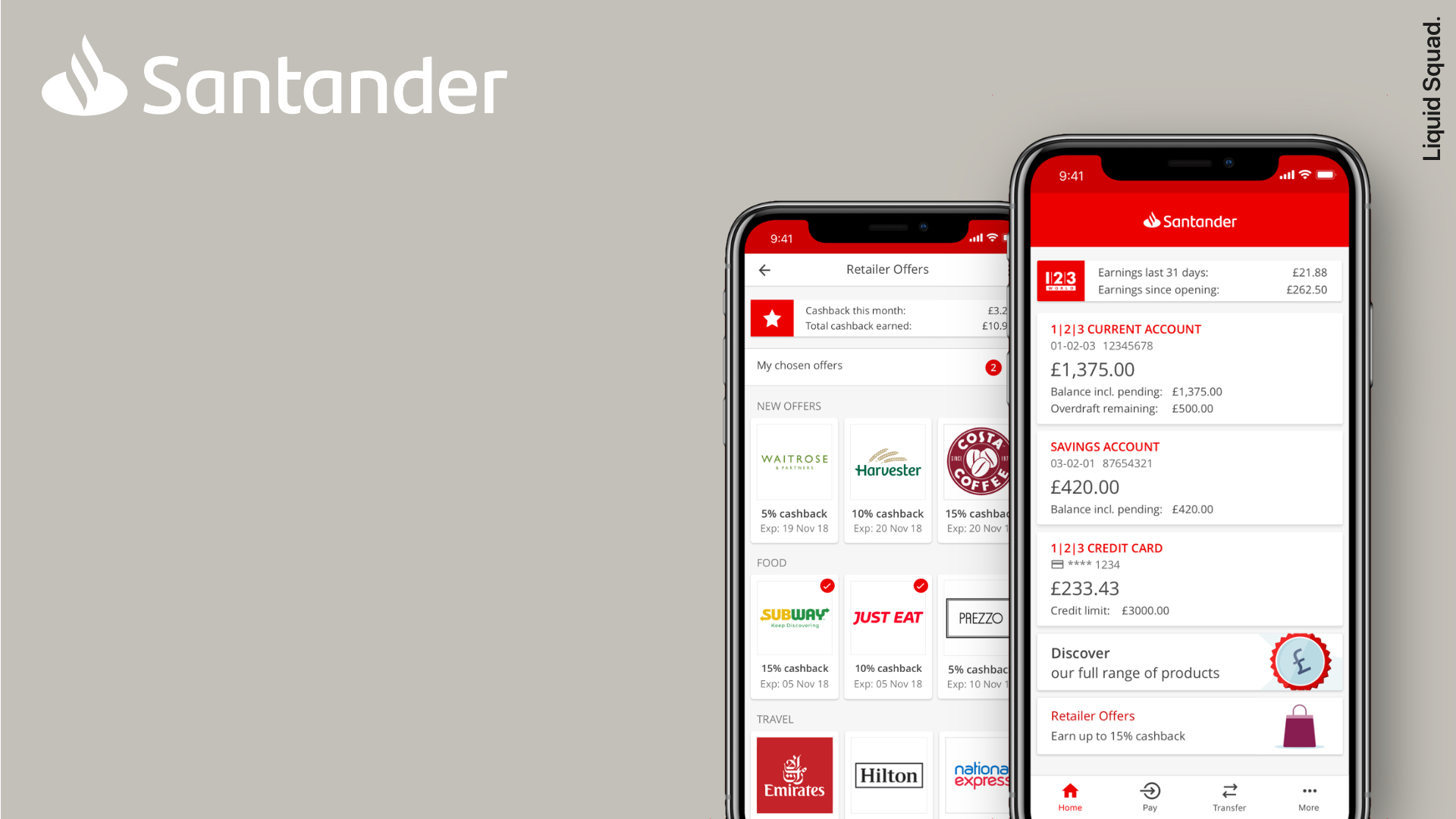Select the 1|2|3 Current Account tab

click(1188, 370)
